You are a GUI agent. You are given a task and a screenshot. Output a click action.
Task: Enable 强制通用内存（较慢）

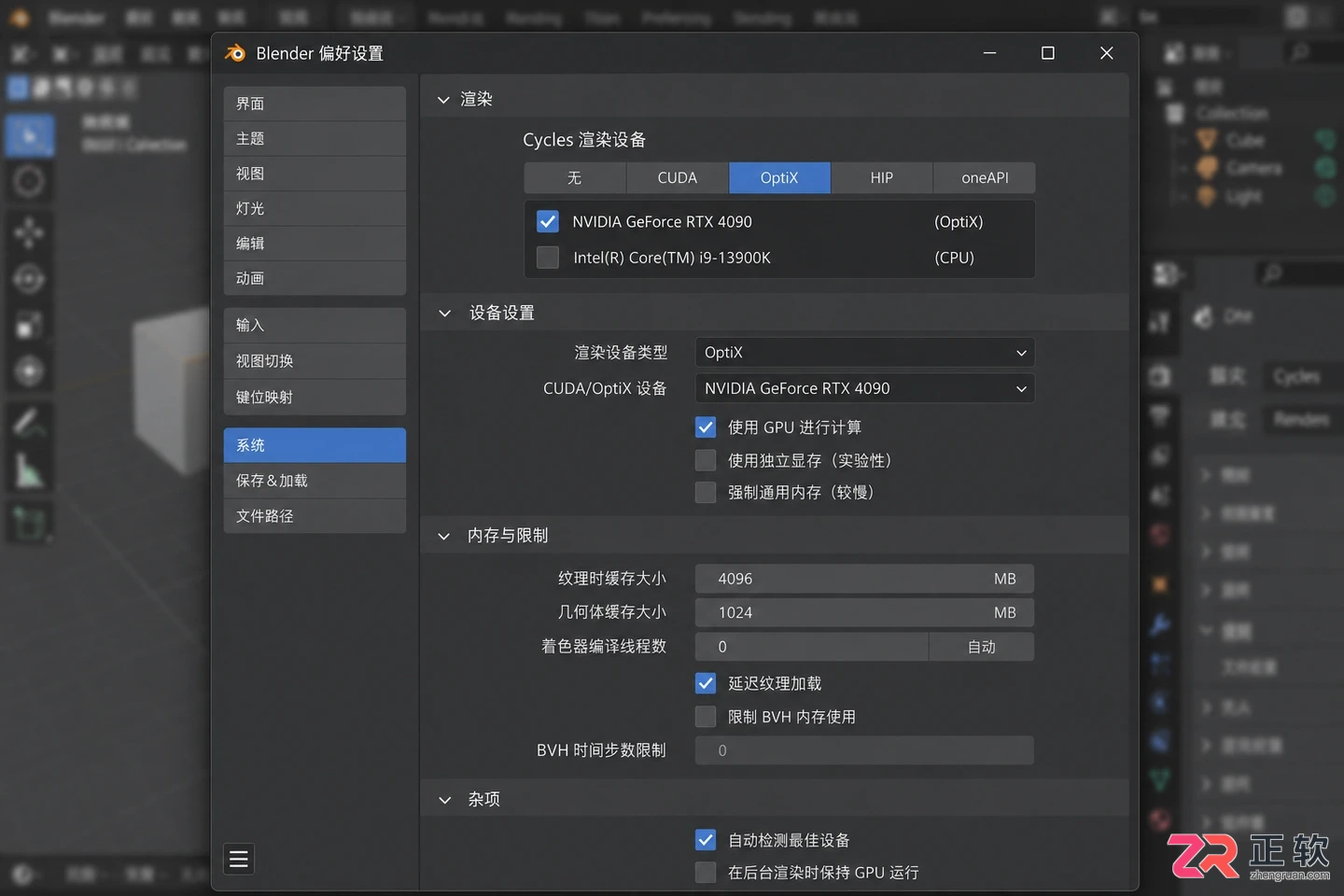click(706, 492)
